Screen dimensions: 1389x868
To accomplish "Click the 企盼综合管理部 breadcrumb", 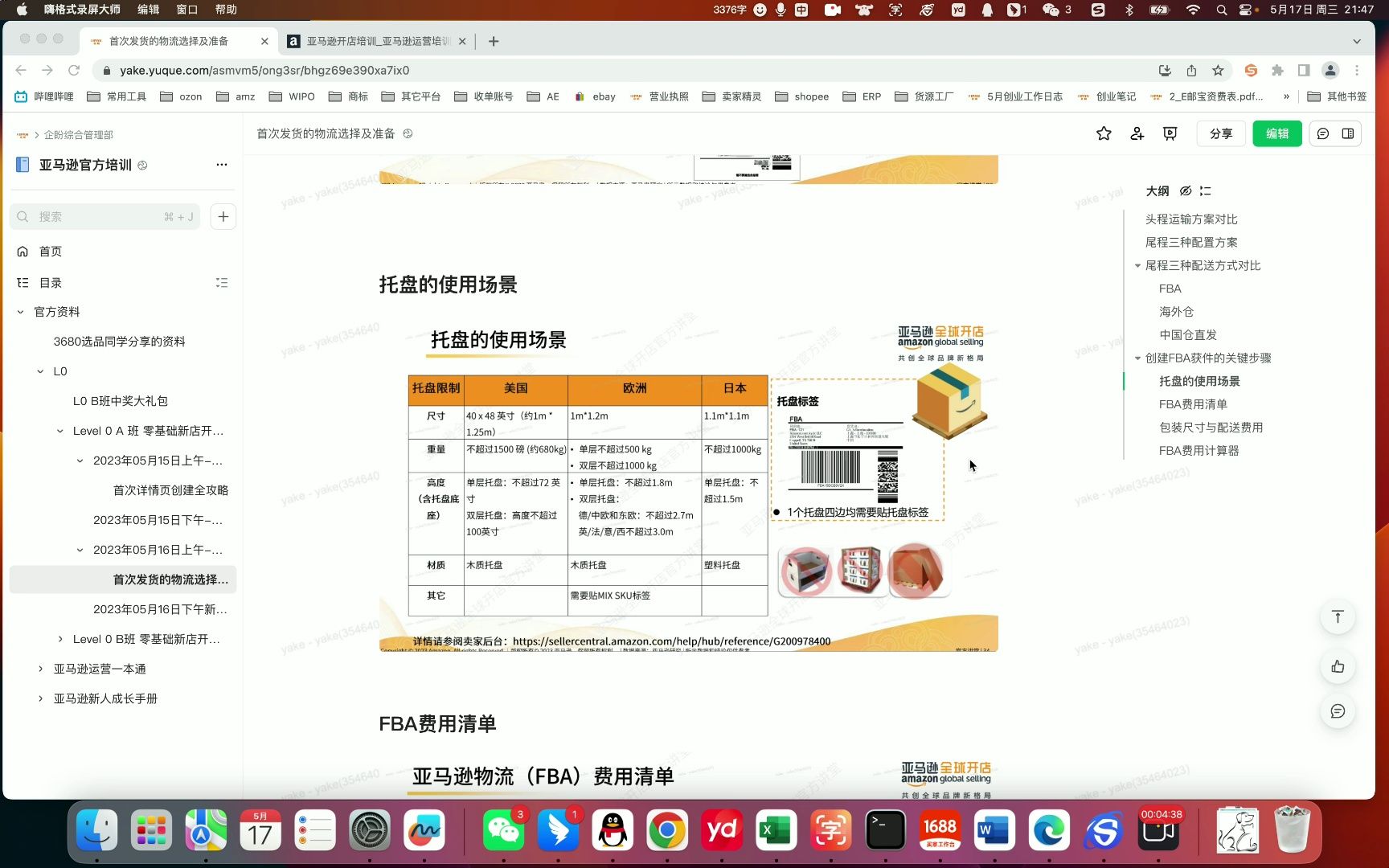I will pos(79,135).
